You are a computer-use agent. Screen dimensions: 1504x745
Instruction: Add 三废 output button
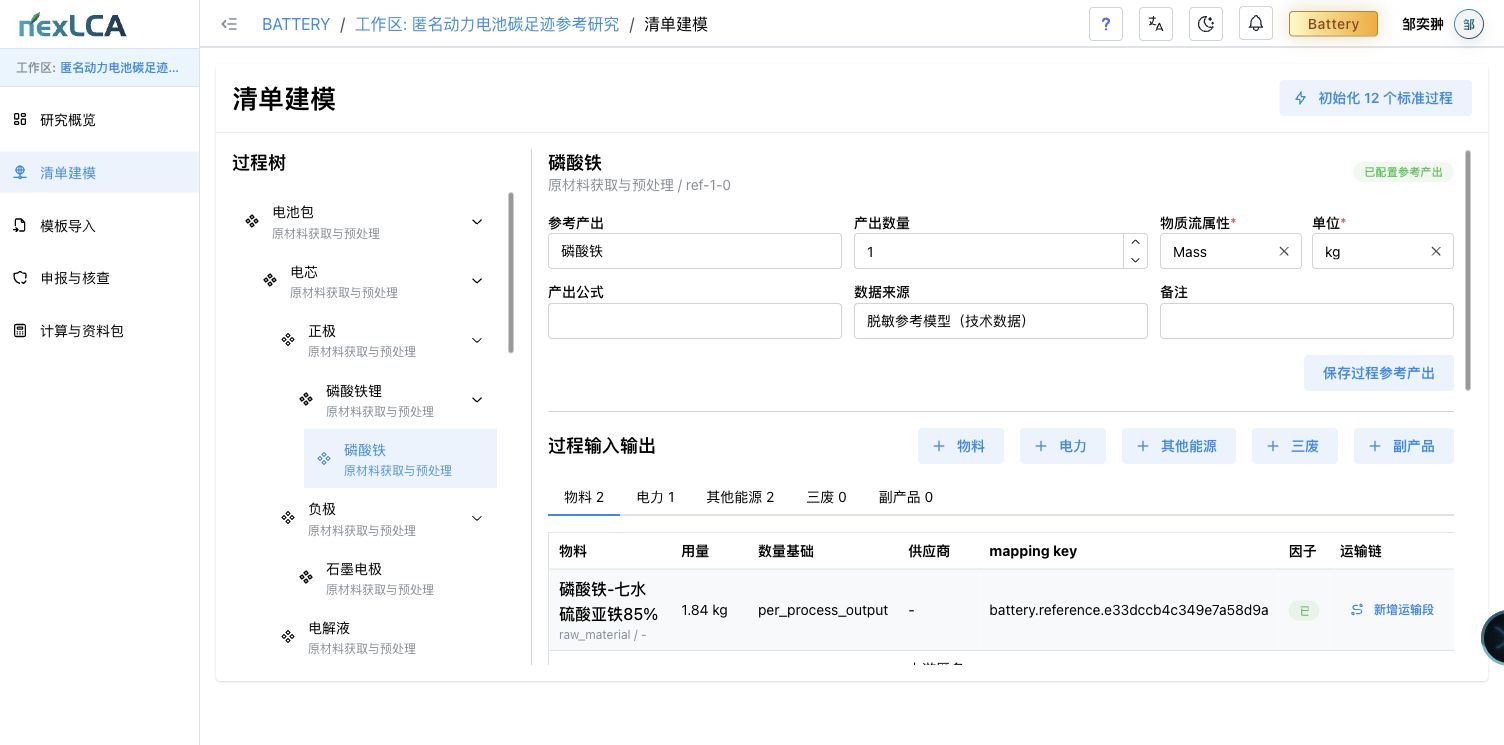click(1295, 446)
